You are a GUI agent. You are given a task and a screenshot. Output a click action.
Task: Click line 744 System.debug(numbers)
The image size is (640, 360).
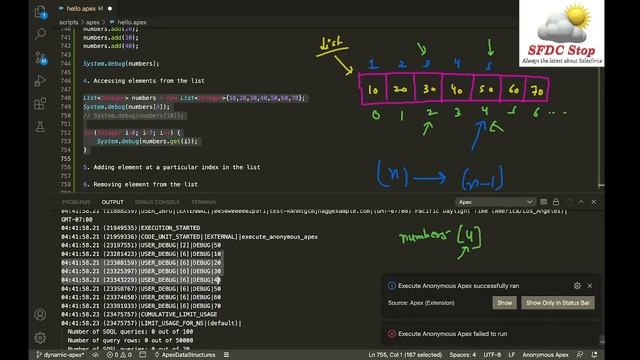(121, 63)
